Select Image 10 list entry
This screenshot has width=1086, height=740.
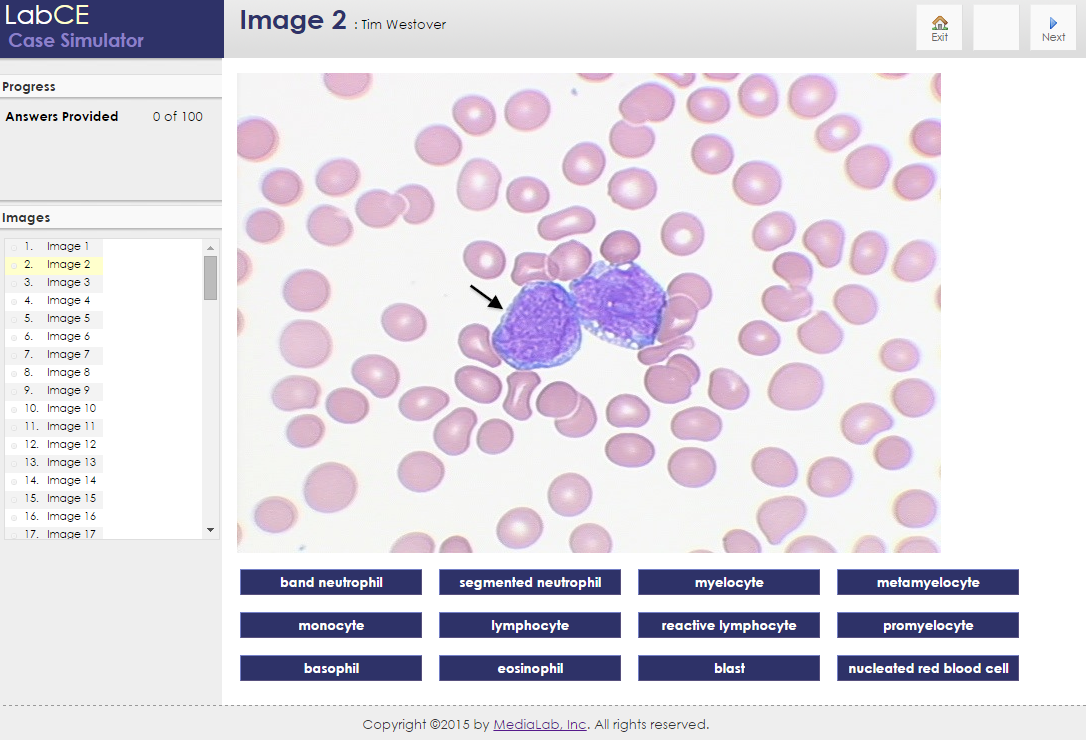54,408
